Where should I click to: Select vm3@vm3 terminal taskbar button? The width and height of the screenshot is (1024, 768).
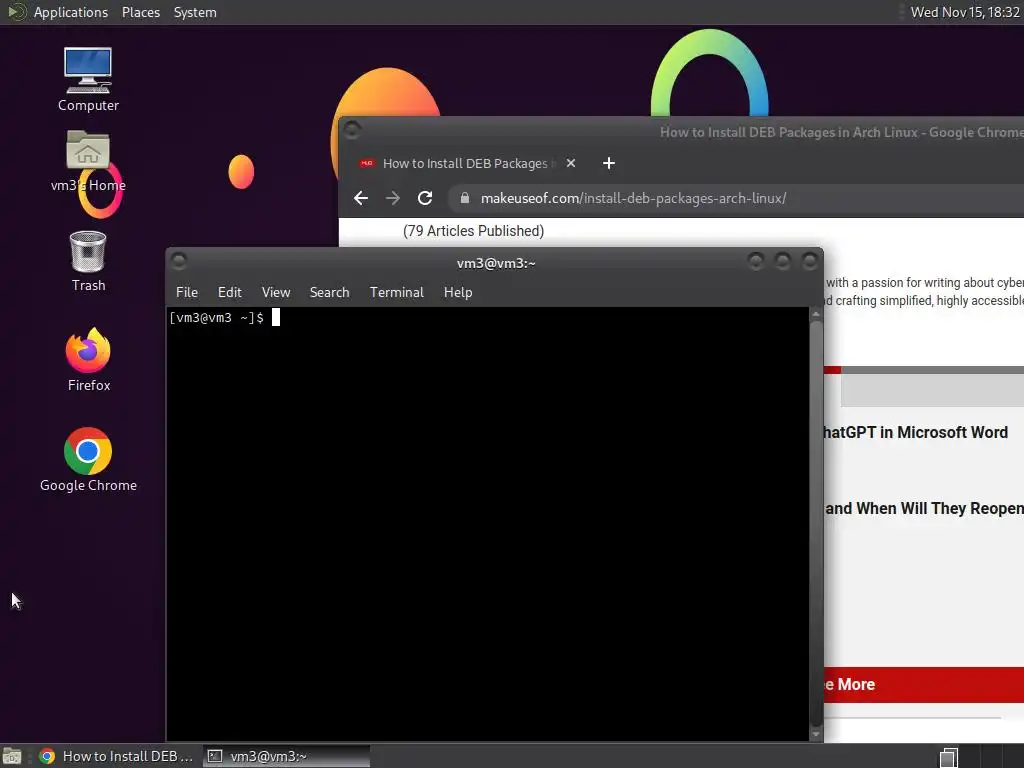[x=286, y=756]
